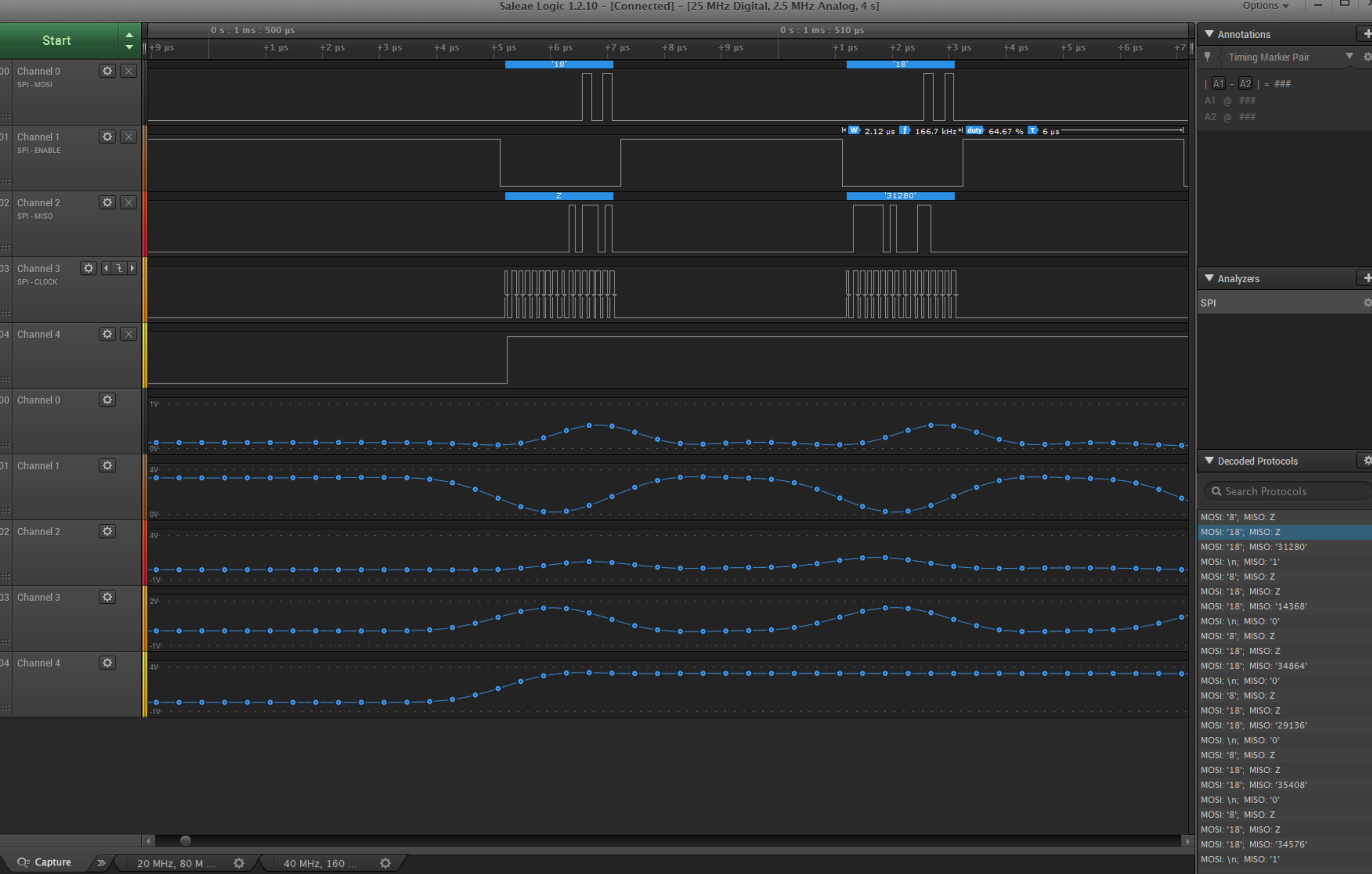Viewport: 1372px width, 874px height.
Task: Open settings gear for SPI-MOSI Channel 0
Action: click(x=107, y=71)
